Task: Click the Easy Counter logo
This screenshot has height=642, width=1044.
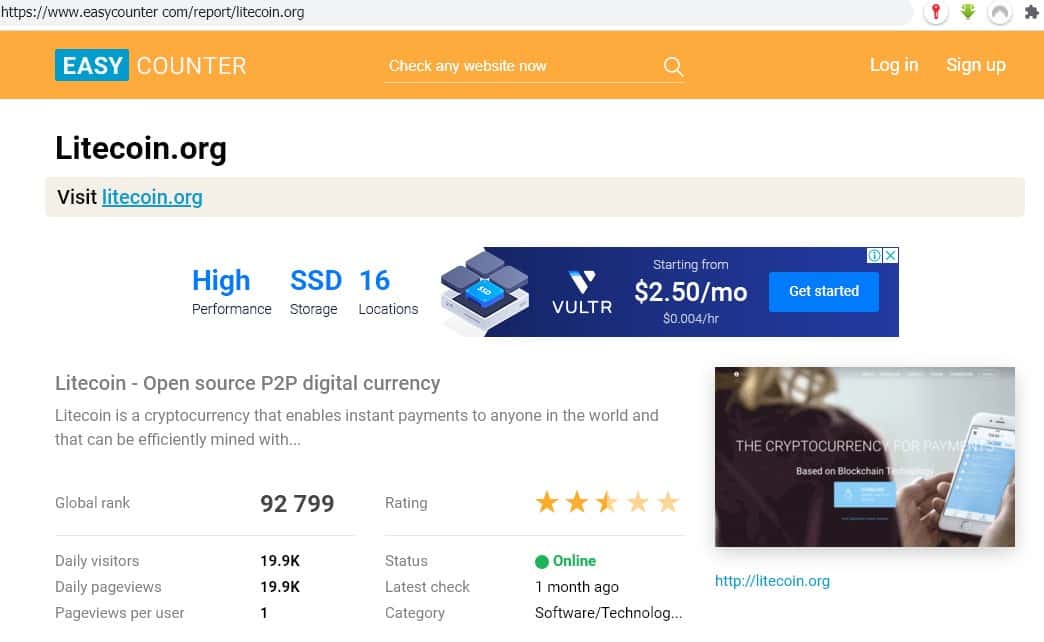Action: pyautogui.click(x=150, y=66)
